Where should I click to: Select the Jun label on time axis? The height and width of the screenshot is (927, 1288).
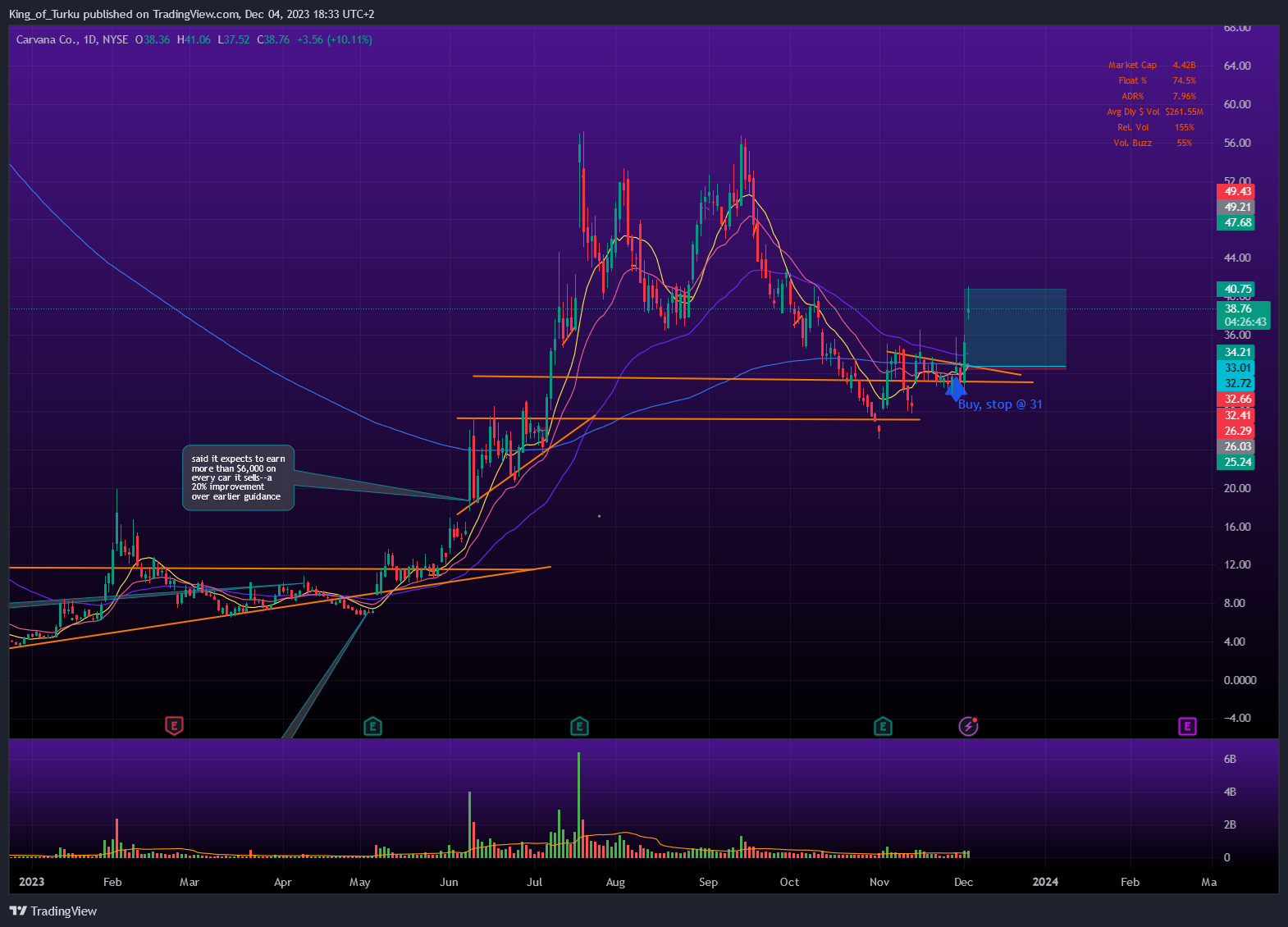pos(449,882)
